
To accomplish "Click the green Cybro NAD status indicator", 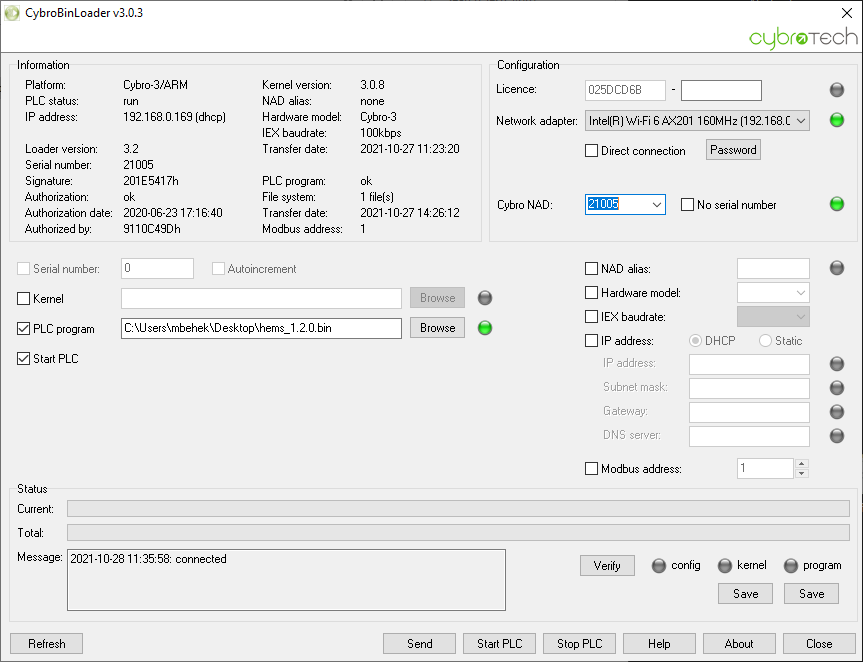I will tap(837, 204).
